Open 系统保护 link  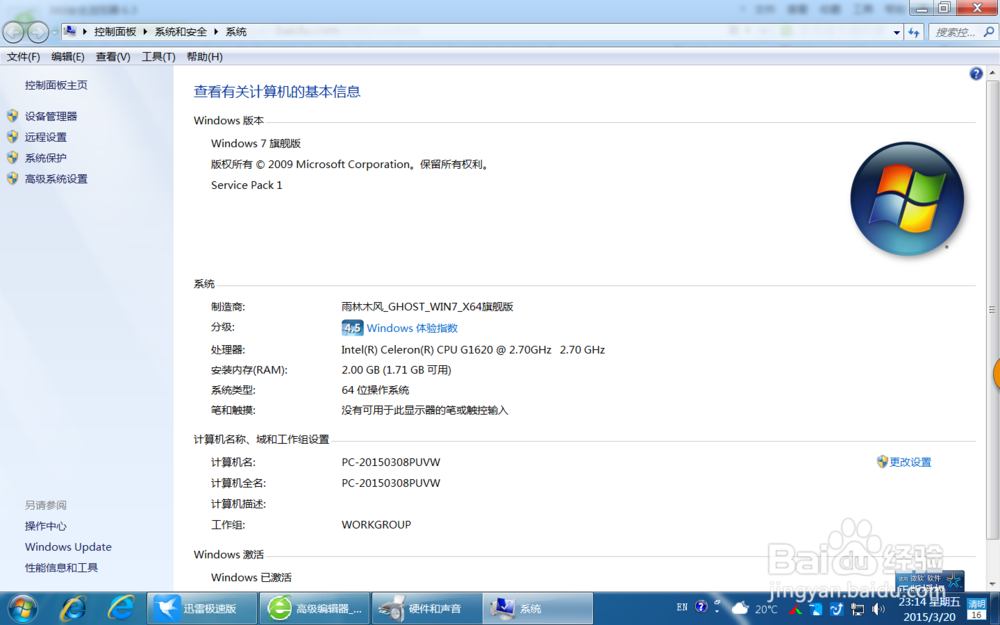[x=46, y=158]
